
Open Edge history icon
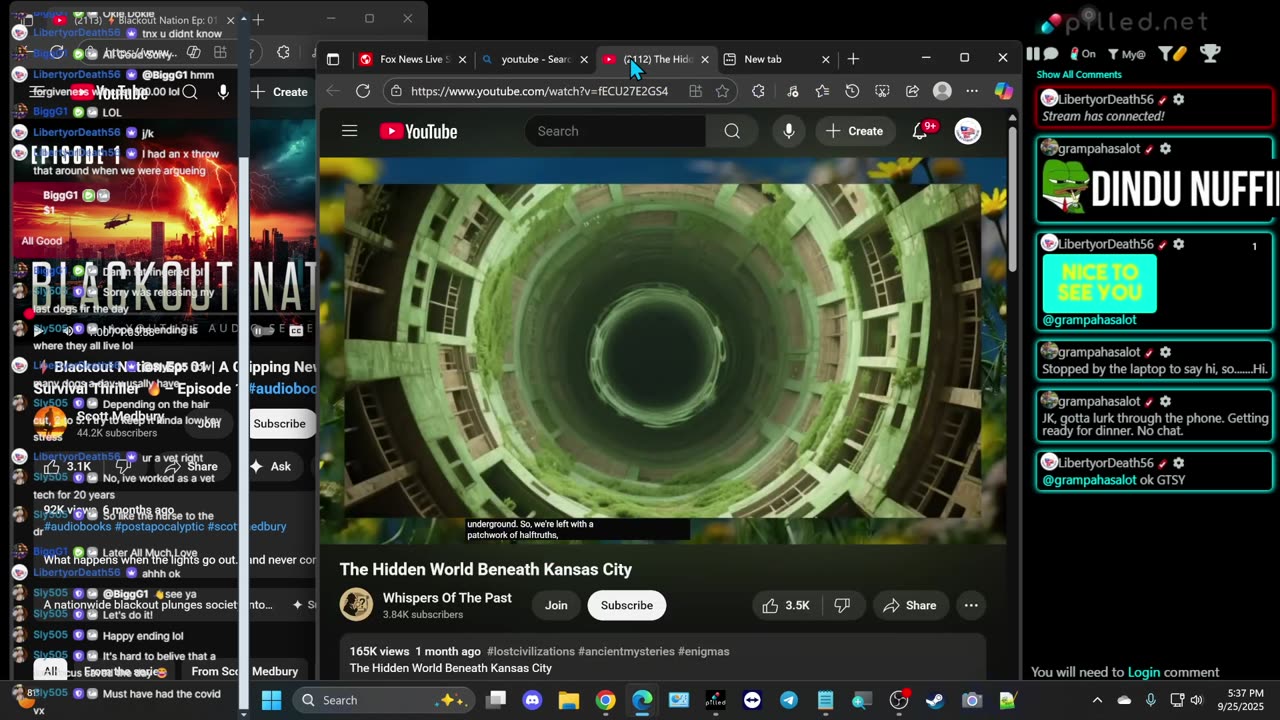pos(852,91)
